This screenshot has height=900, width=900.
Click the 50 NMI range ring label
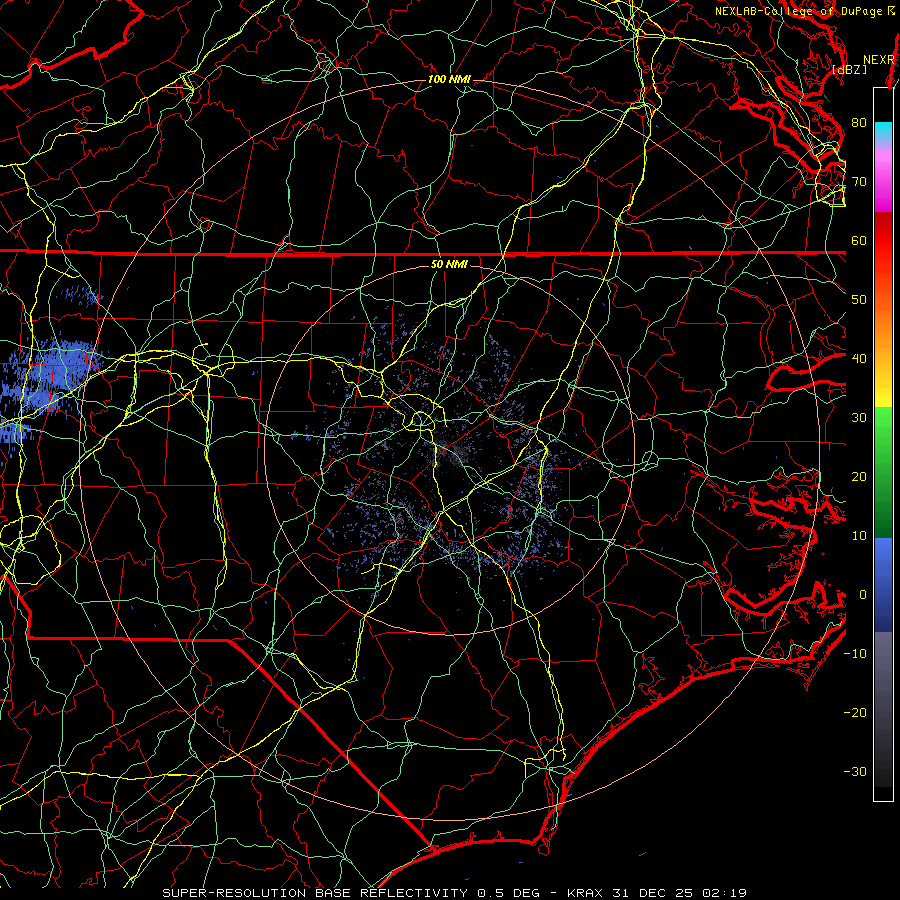coord(449,264)
